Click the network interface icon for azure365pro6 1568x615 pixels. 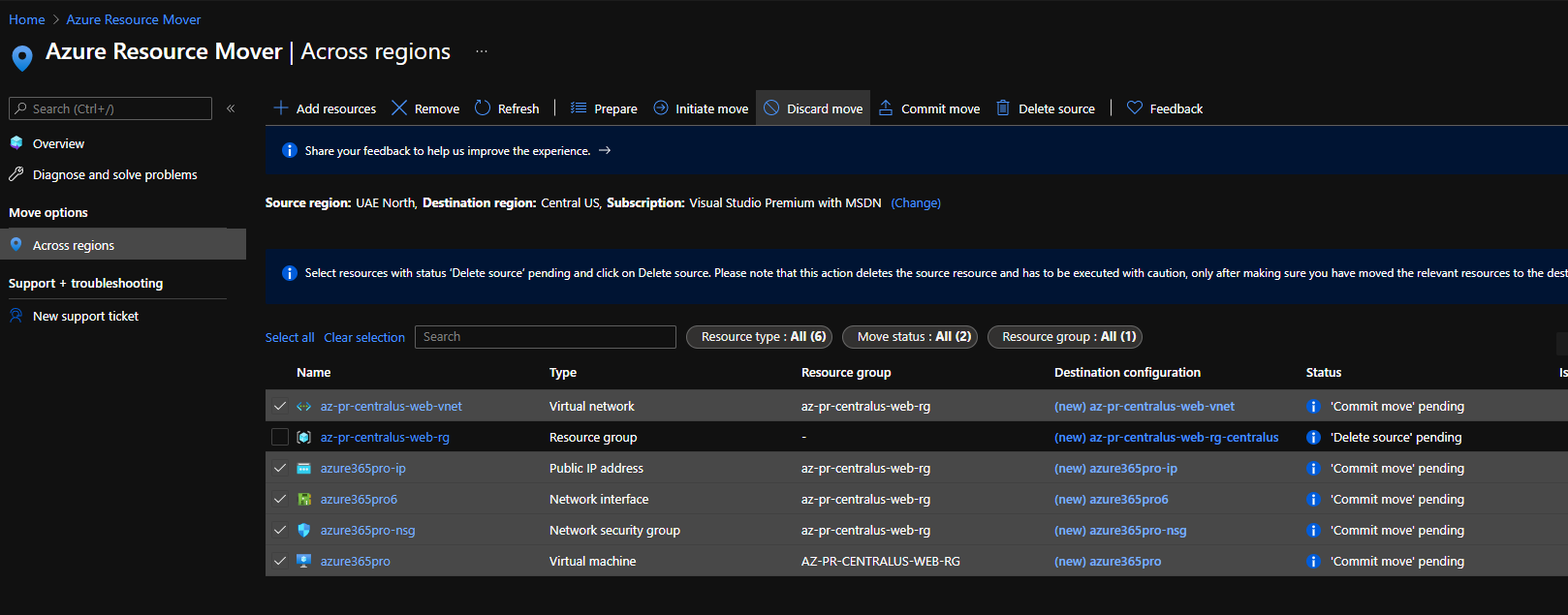coord(304,500)
